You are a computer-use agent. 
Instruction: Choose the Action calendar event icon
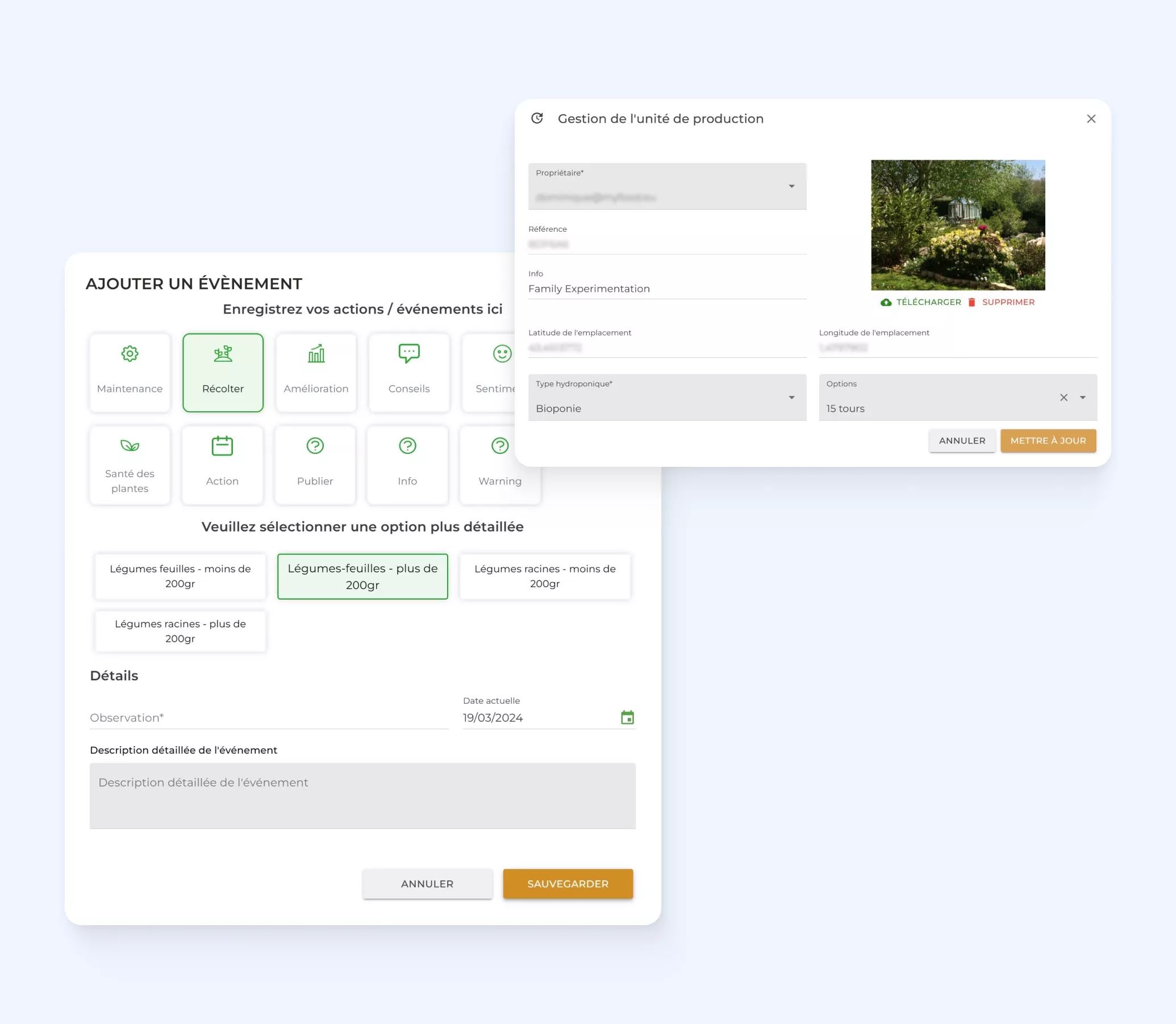point(222,446)
